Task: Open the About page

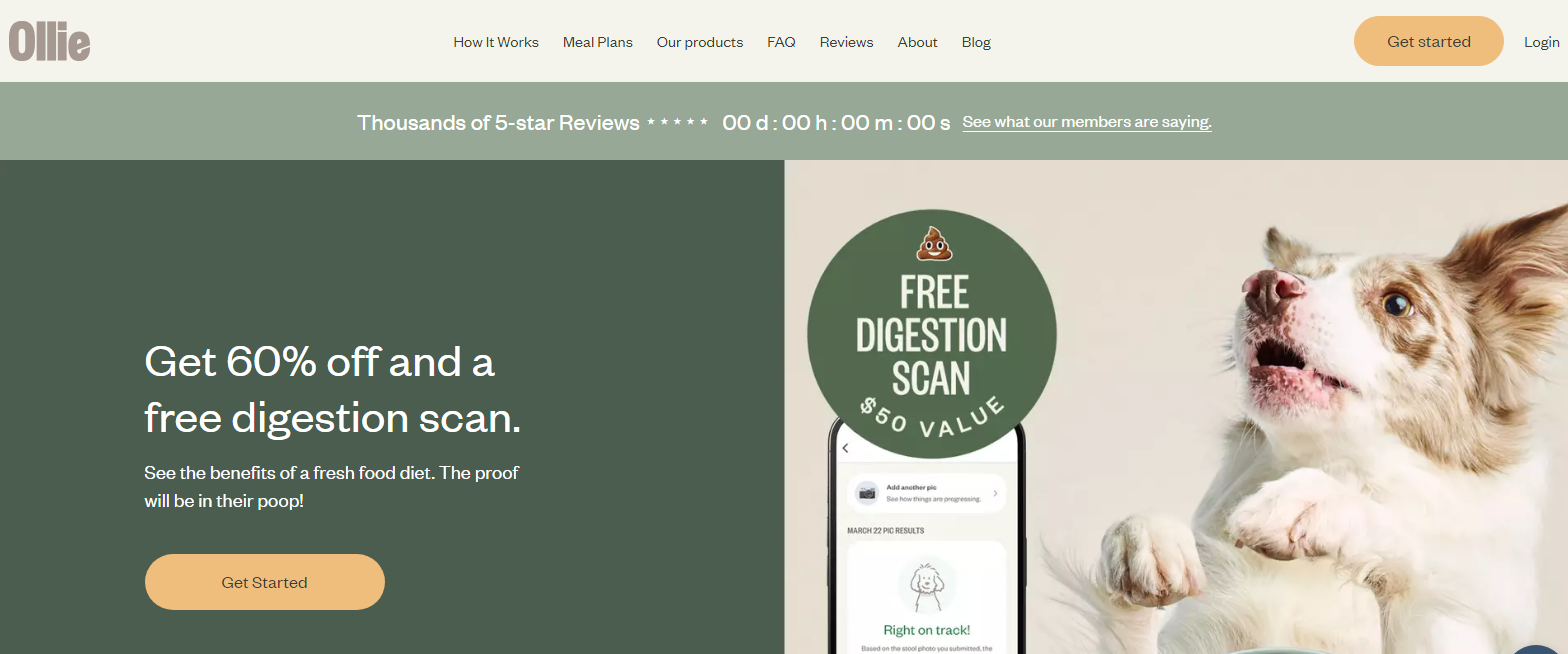Action: (917, 42)
